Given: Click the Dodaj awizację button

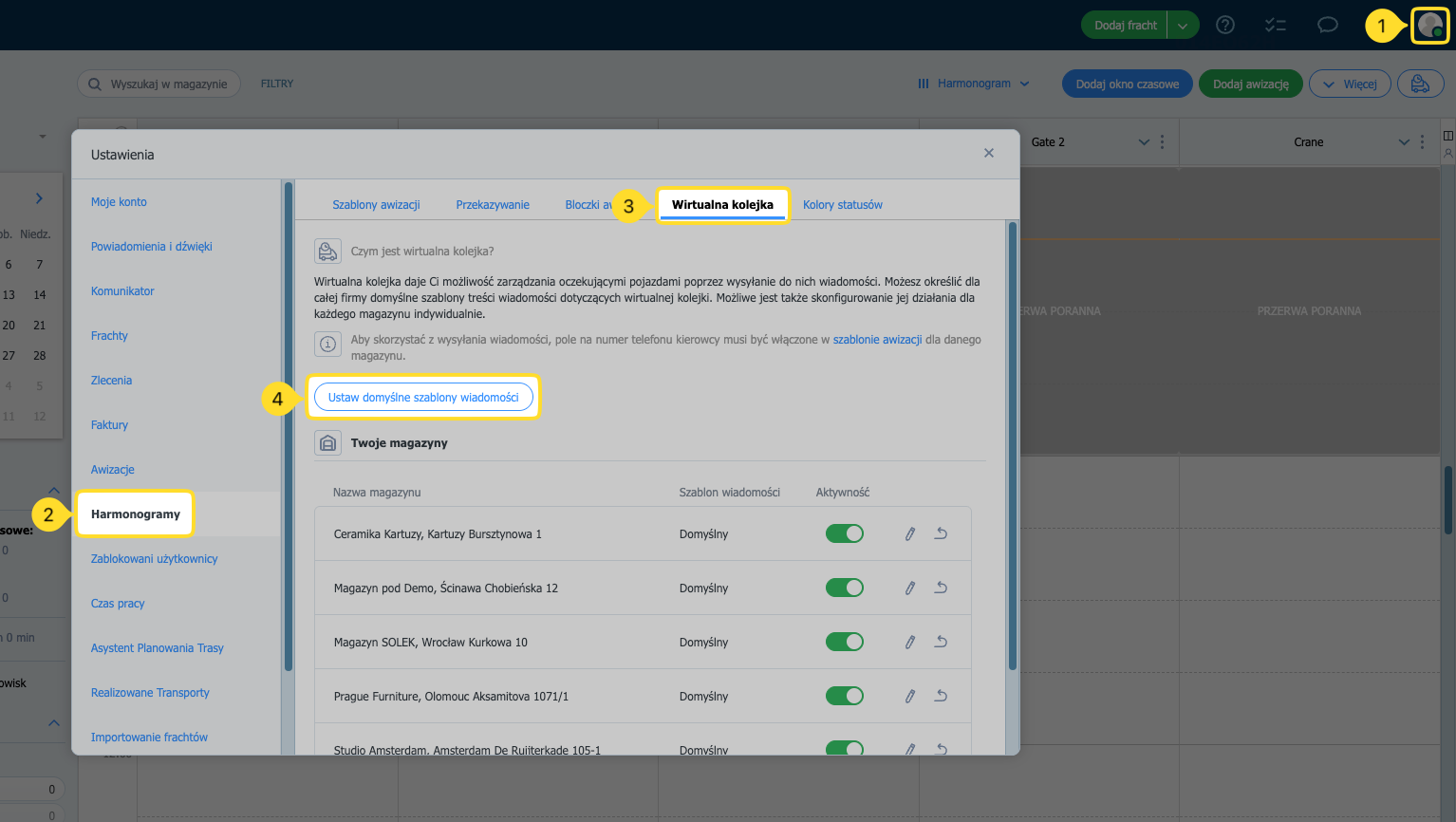Looking at the screenshot, I should click(x=1251, y=84).
